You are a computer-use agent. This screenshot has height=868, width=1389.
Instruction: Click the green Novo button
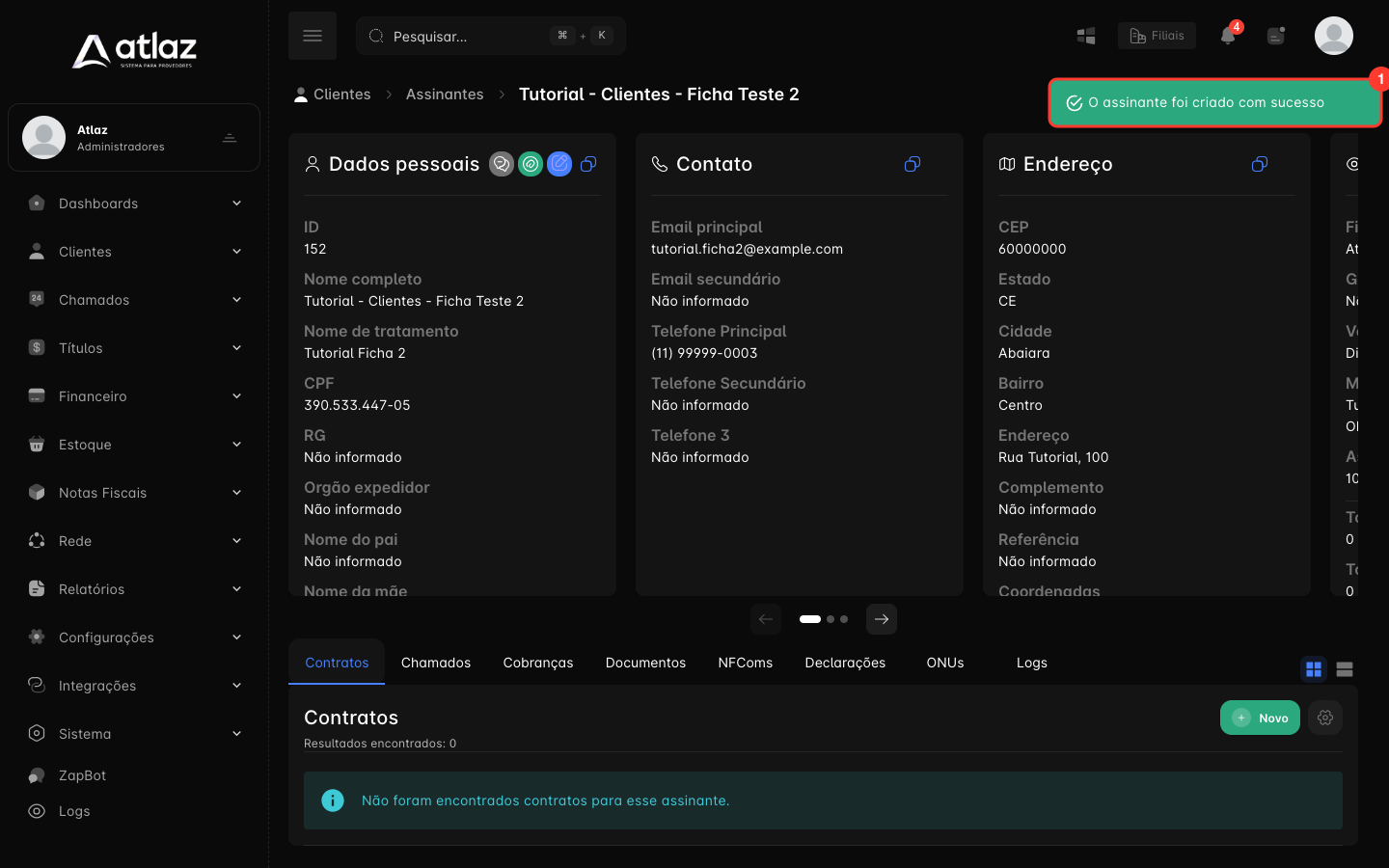point(1260,718)
